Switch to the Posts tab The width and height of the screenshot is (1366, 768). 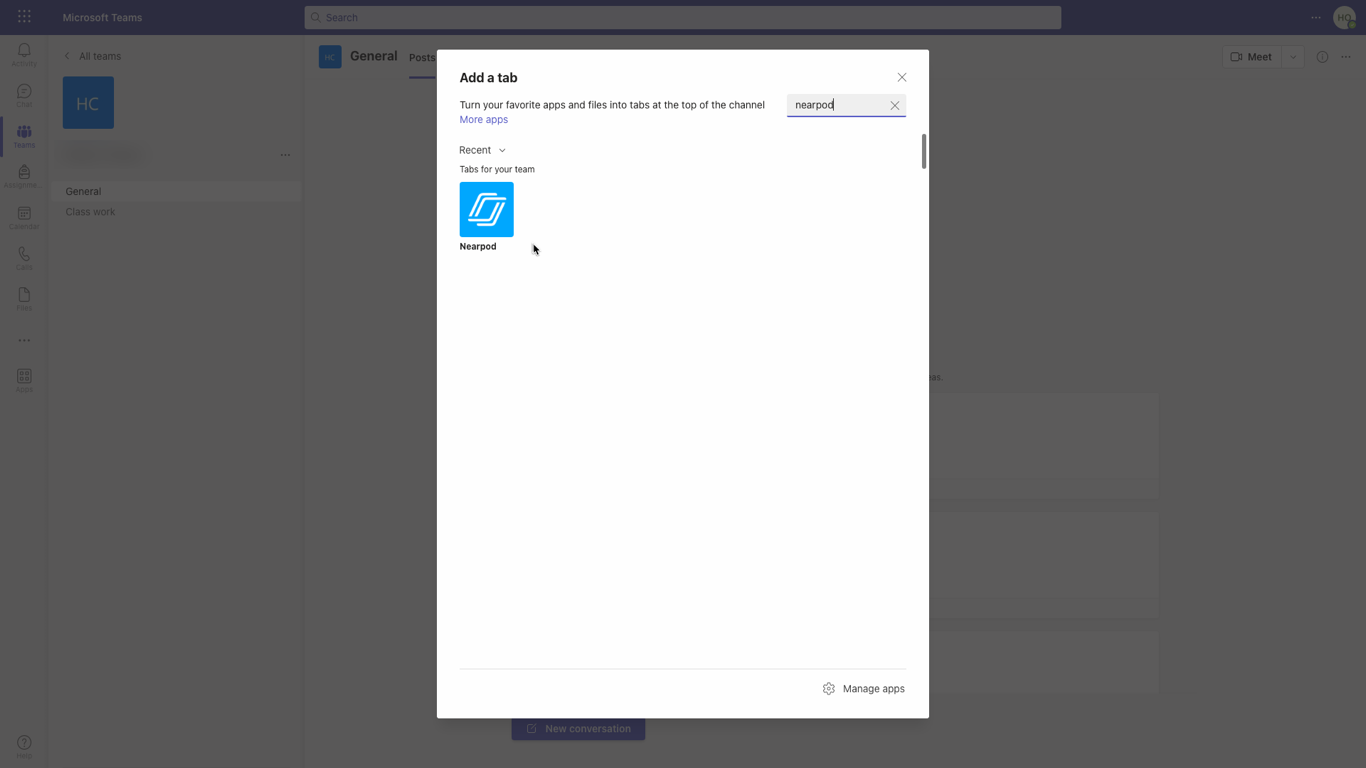pyautogui.click(x=422, y=58)
